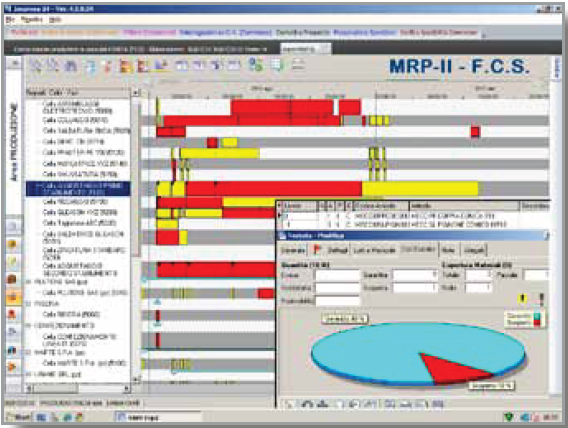The width and height of the screenshot is (568, 428).
Task: Click the red arrows toolbar icon
Action: [108, 66]
